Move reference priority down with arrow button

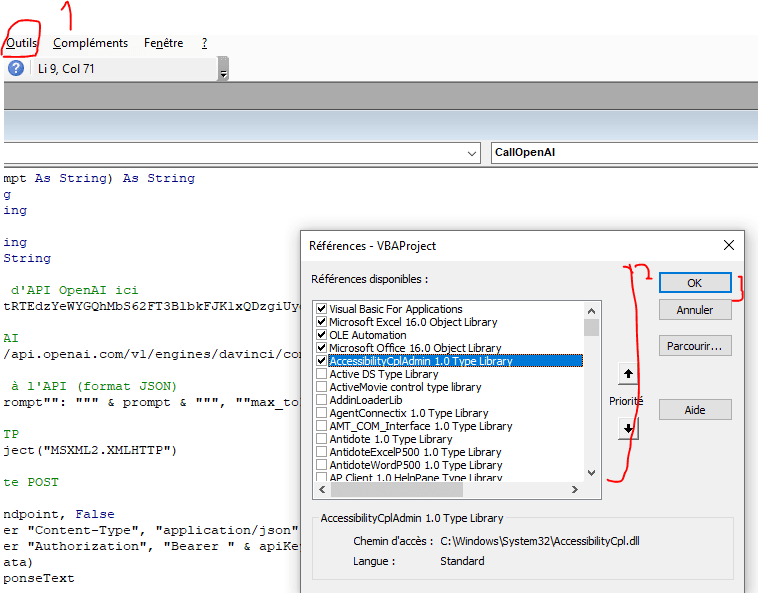pos(627,428)
